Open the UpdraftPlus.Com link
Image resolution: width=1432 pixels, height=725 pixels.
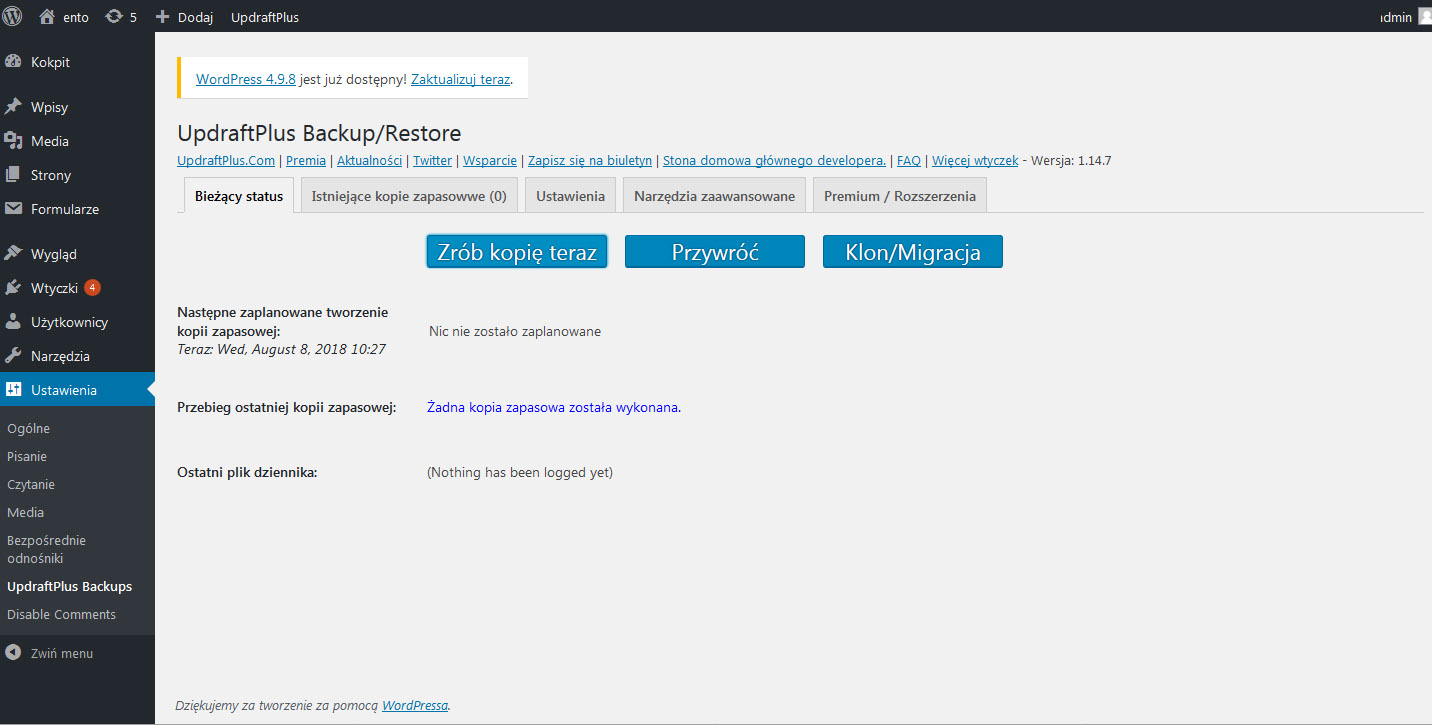(x=226, y=160)
